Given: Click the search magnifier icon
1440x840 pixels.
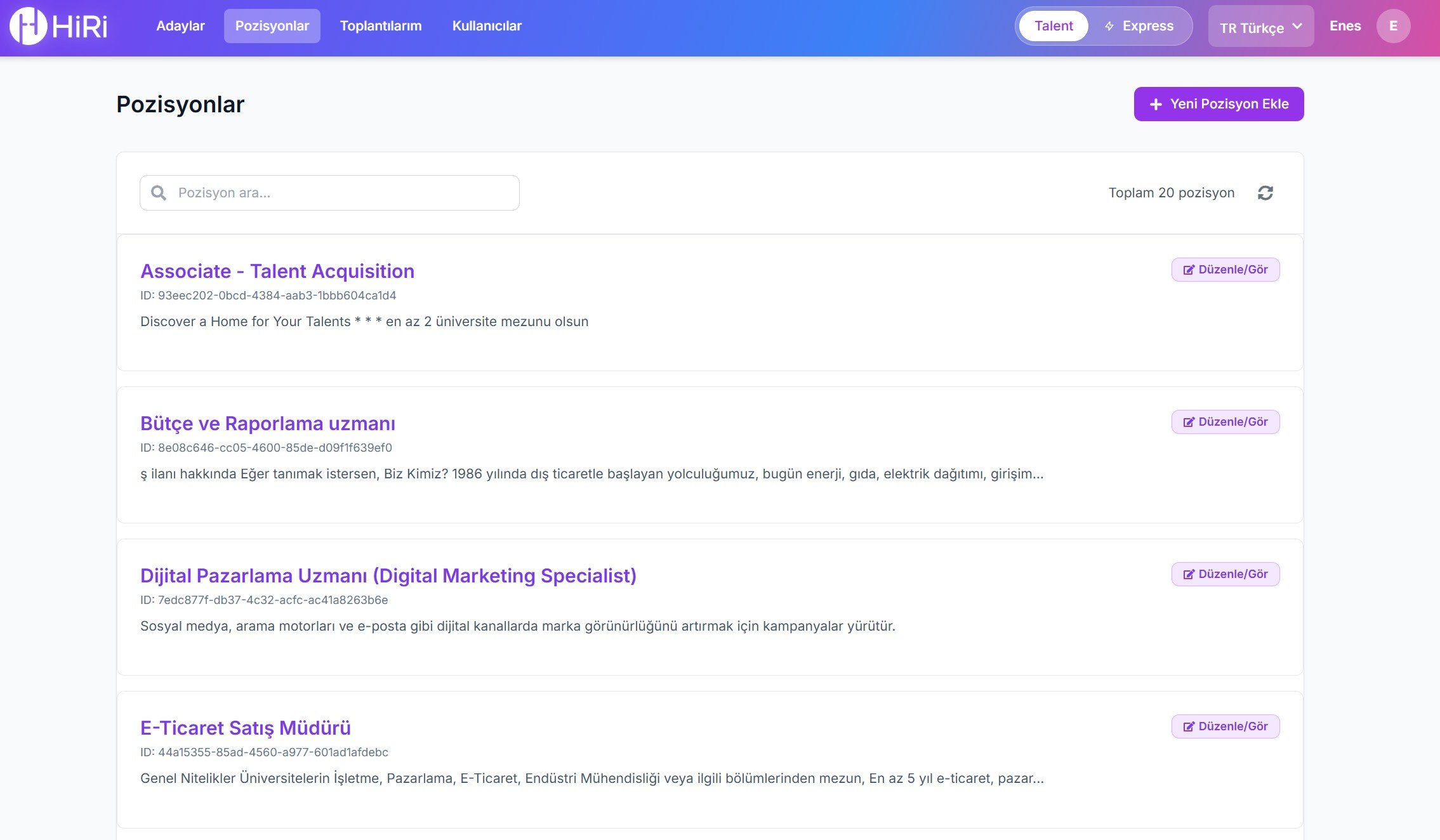Looking at the screenshot, I should (159, 193).
